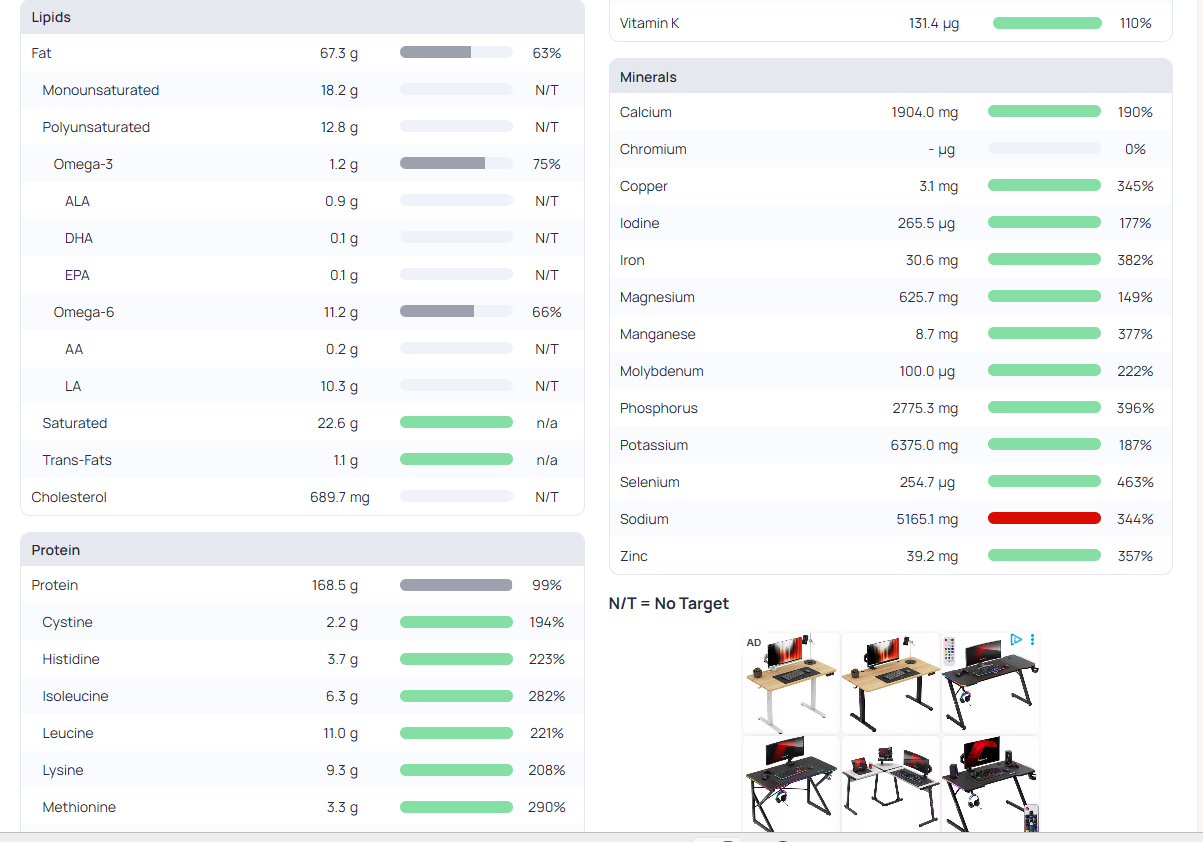The image size is (1203, 842).
Task: Click the L-shaped desk ad thumbnail
Action: pos(890,784)
